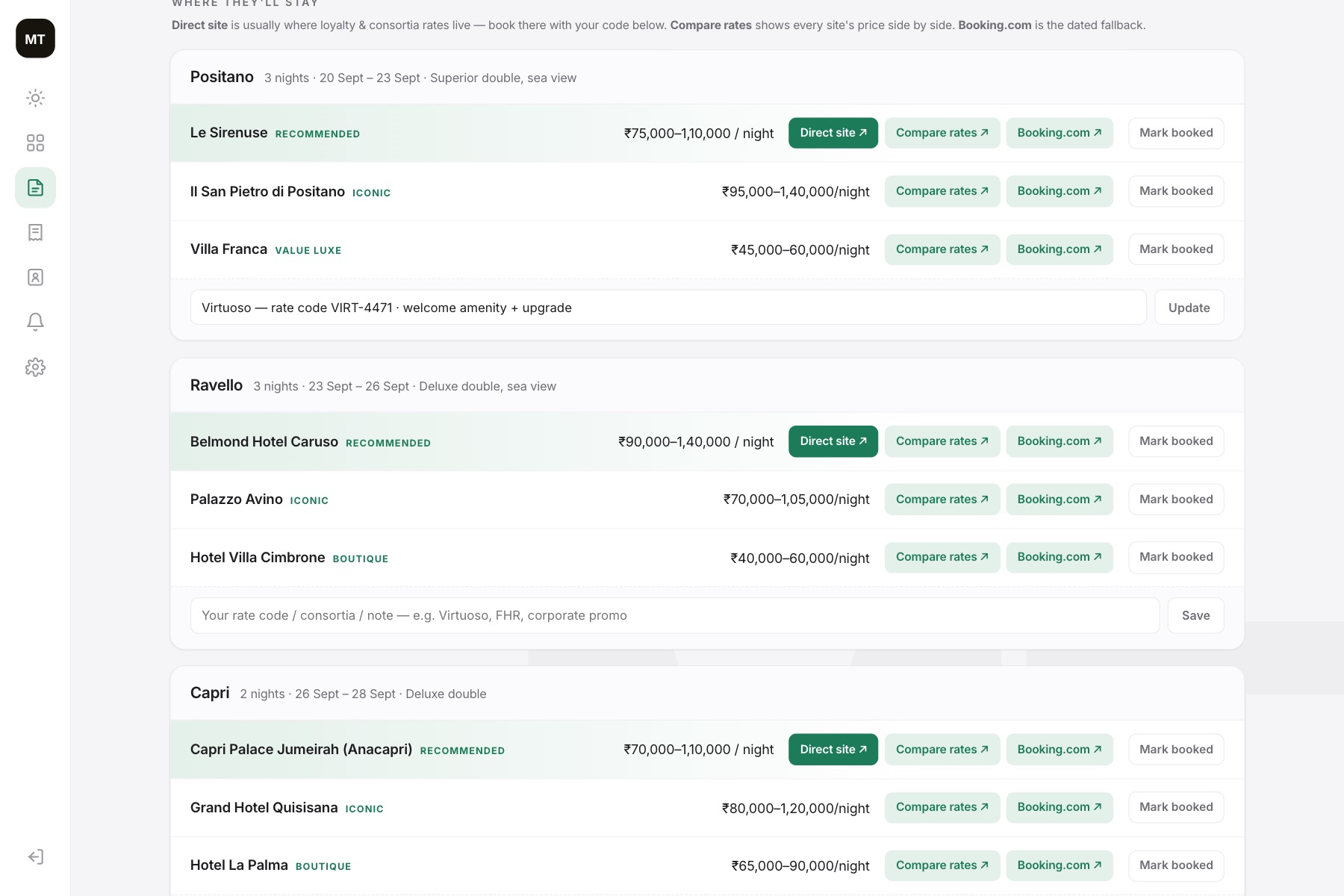
Task: Mark Belmond Hotel Caruso as booked
Action: click(1176, 441)
